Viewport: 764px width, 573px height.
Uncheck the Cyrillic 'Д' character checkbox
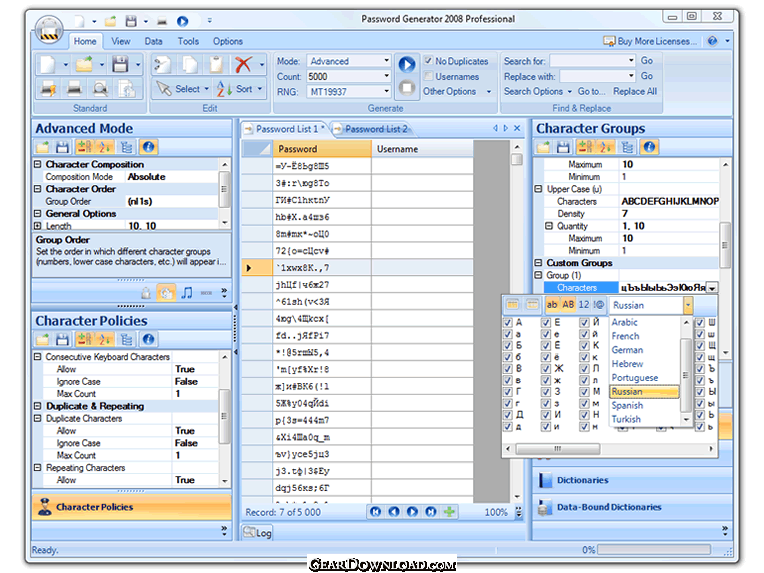click(508, 415)
